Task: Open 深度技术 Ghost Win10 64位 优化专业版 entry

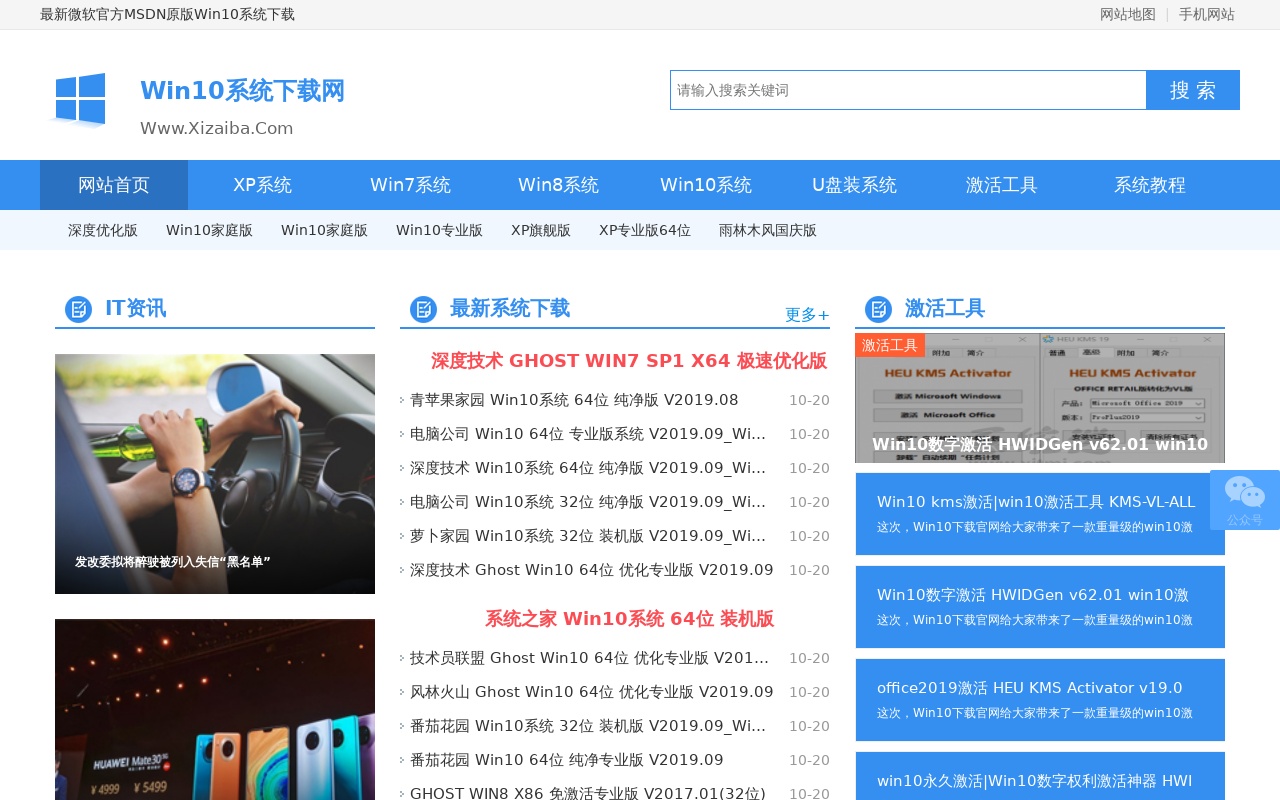Action: click(x=591, y=570)
